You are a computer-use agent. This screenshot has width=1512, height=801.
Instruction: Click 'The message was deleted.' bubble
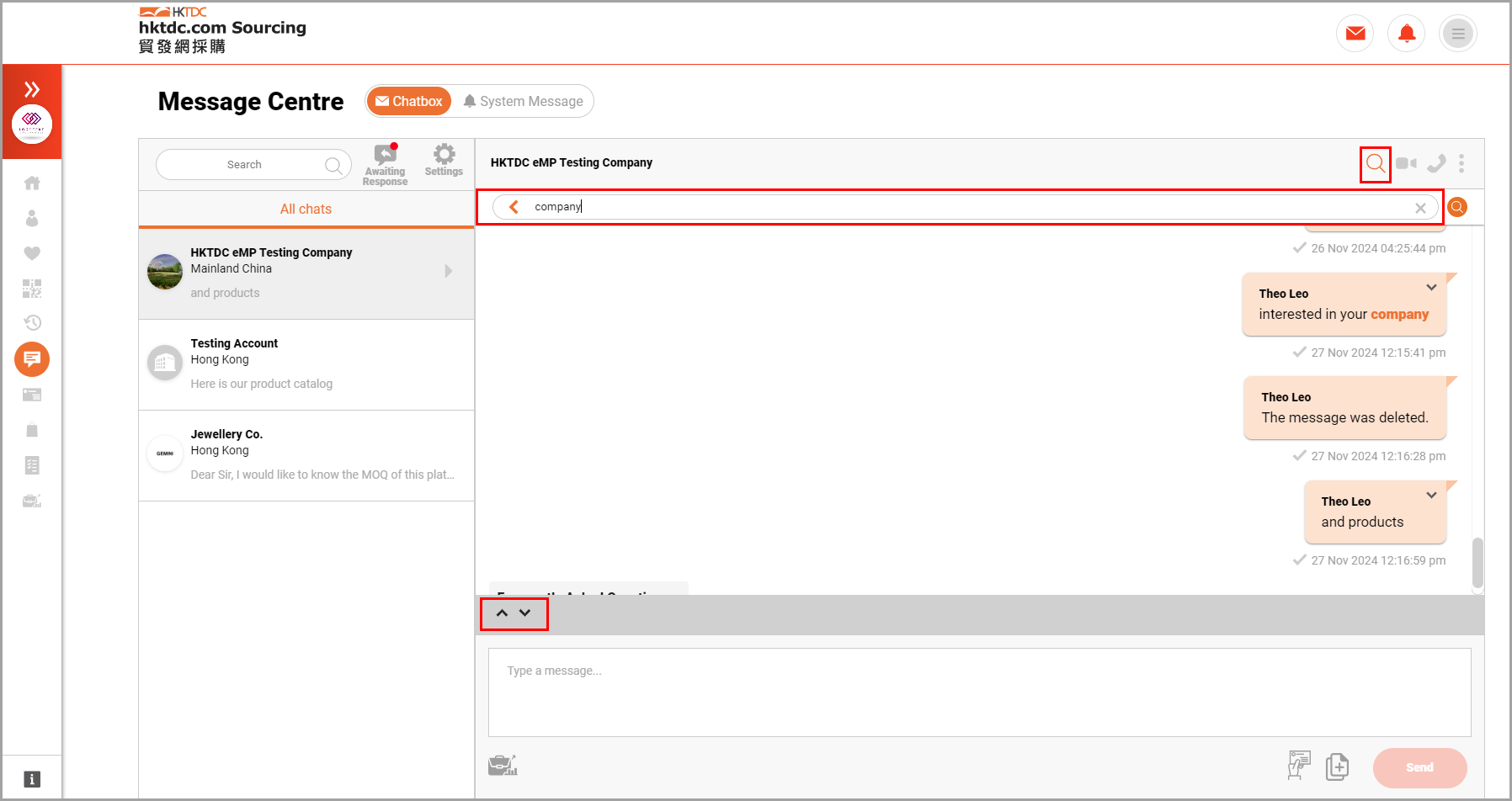[x=1344, y=408]
